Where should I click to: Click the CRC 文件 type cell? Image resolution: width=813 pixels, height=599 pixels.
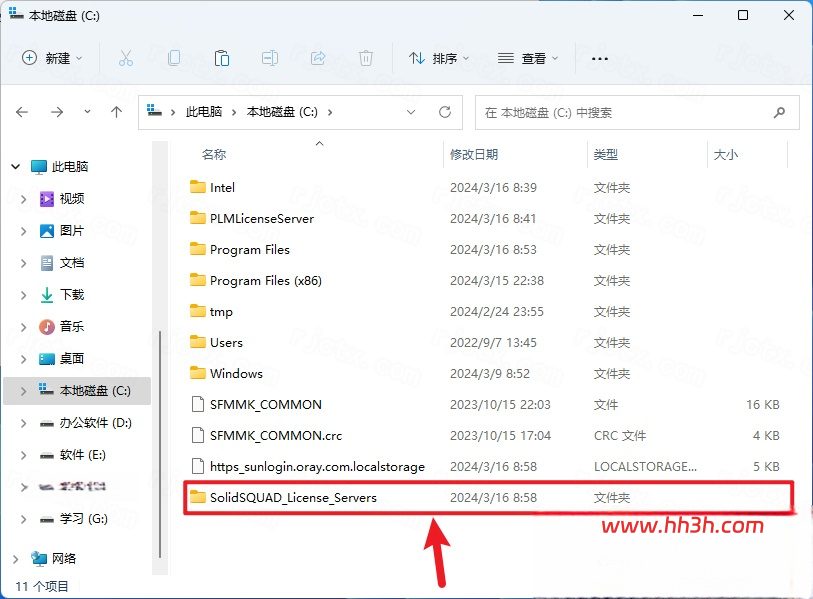620,436
